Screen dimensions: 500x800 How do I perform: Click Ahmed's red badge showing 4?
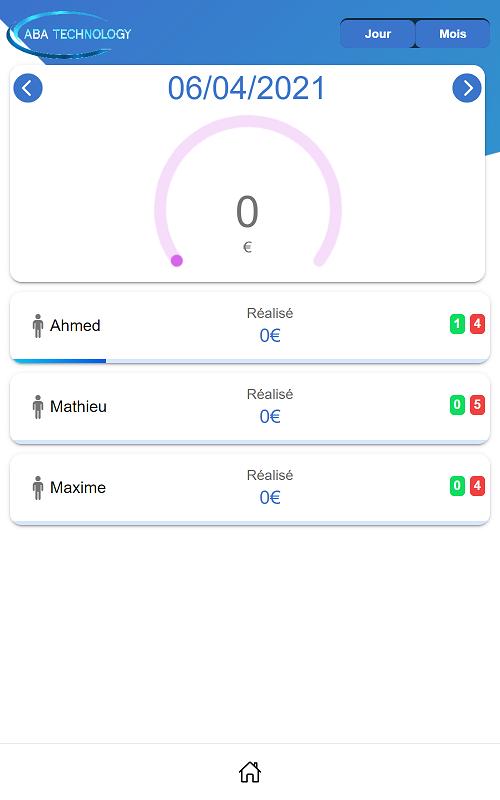click(x=477, y=323)
